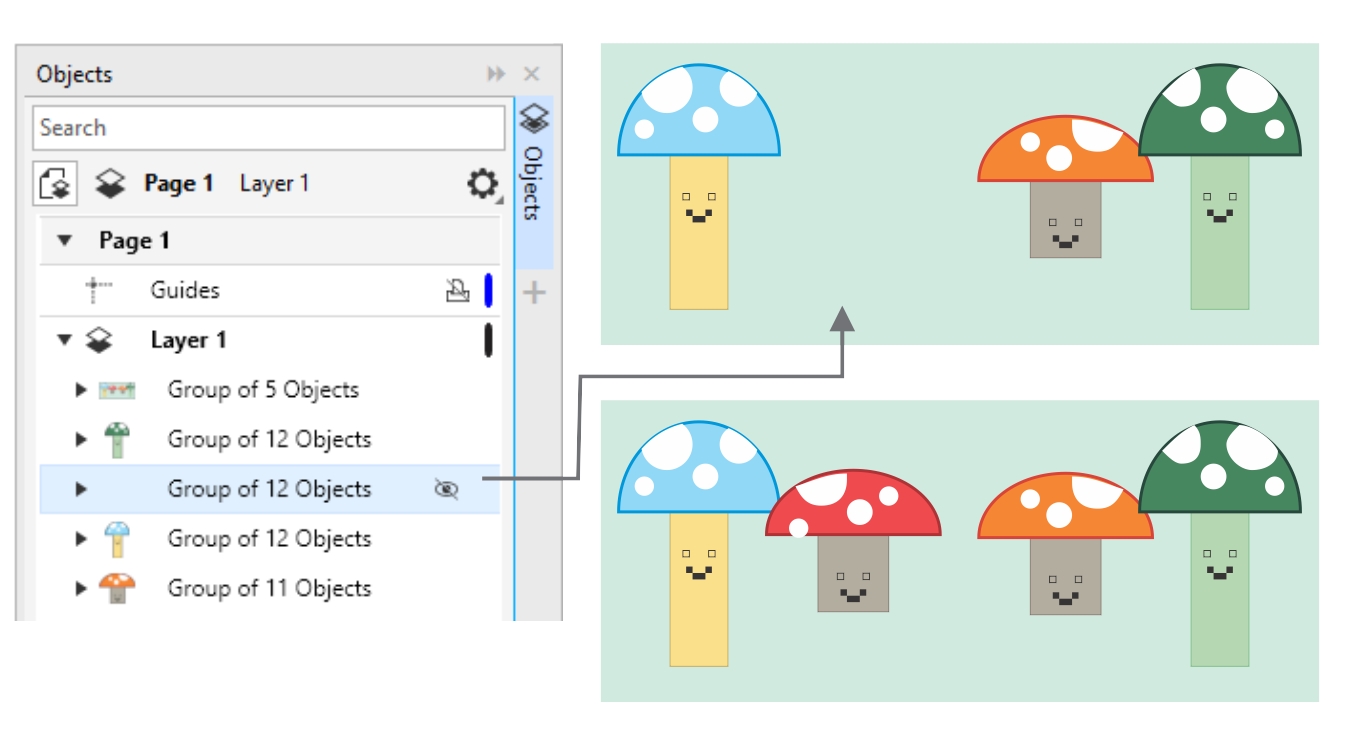Select the blue mushroom Group of 12 Objects
Image resolution: width=1350 pixels, height=750 pixels.
[x=269, y=539]
